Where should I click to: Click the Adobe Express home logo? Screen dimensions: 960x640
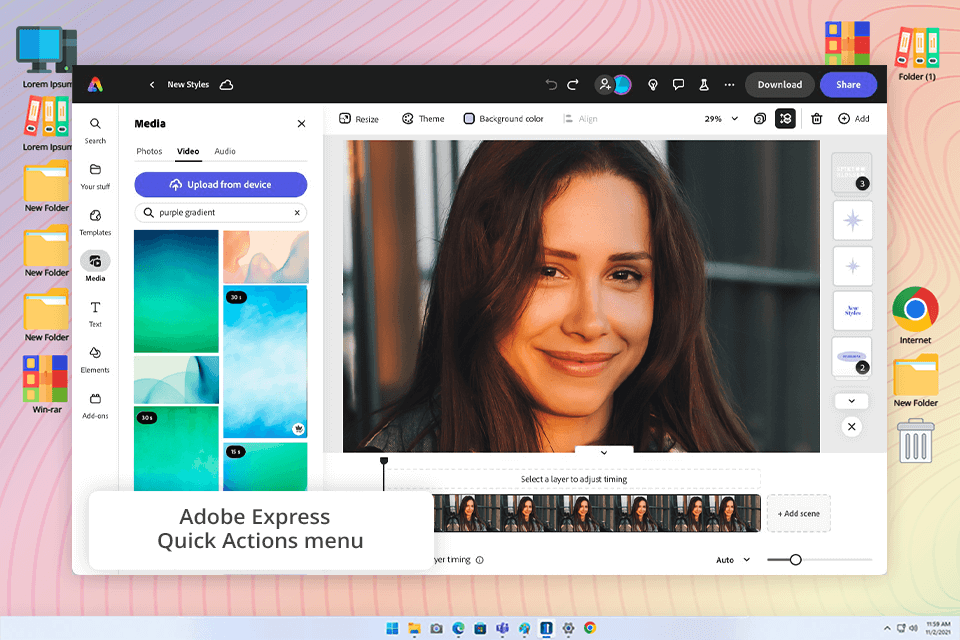pyautogui.click(x=95, y=85)
